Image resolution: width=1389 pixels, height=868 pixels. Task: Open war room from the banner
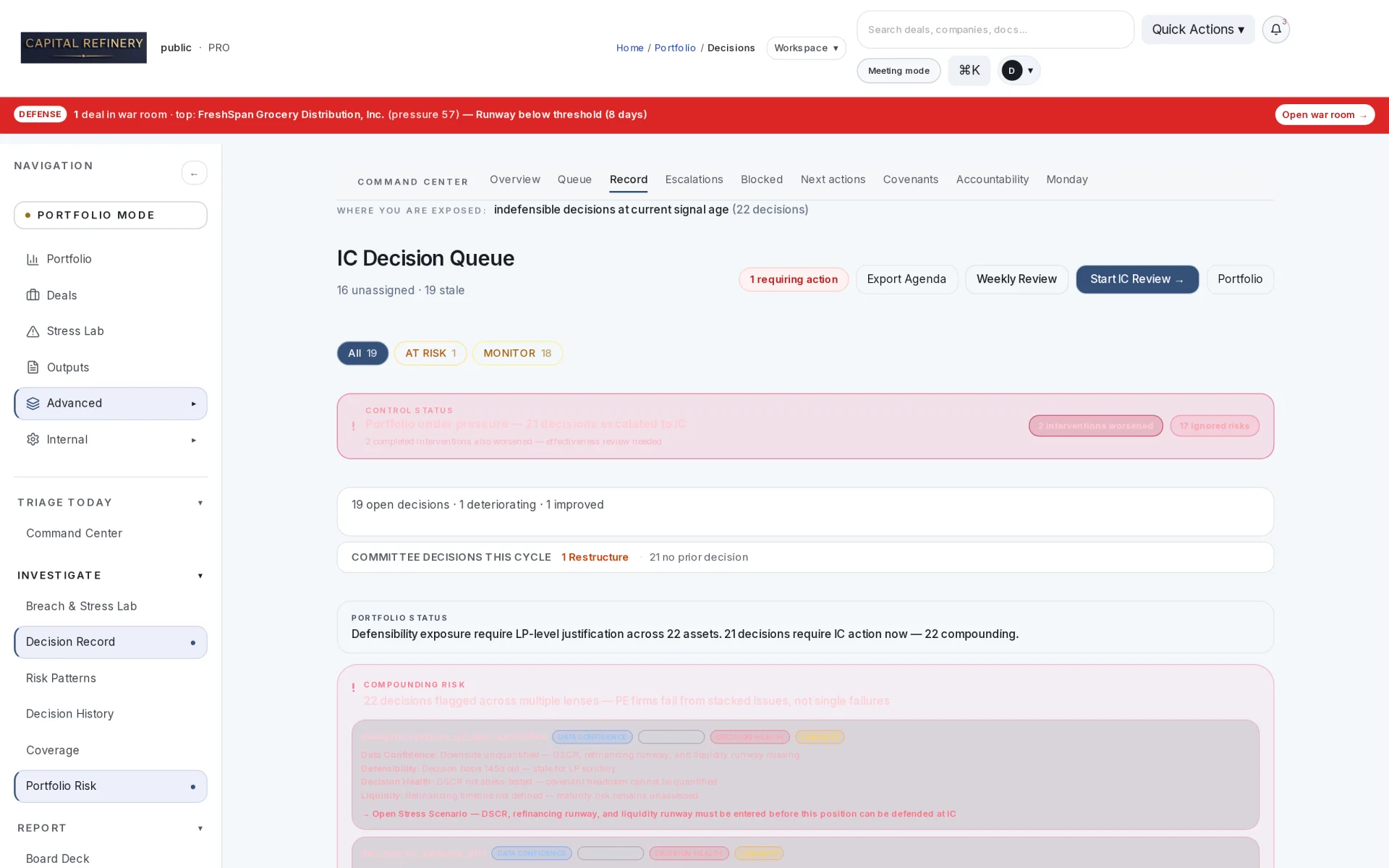tap(1325, 115)
